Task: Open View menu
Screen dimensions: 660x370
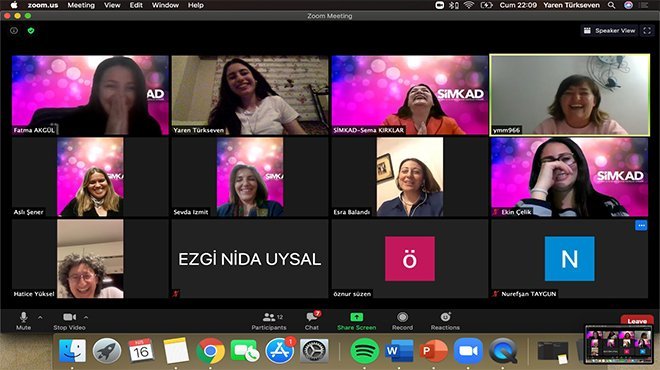Action: 112,5
